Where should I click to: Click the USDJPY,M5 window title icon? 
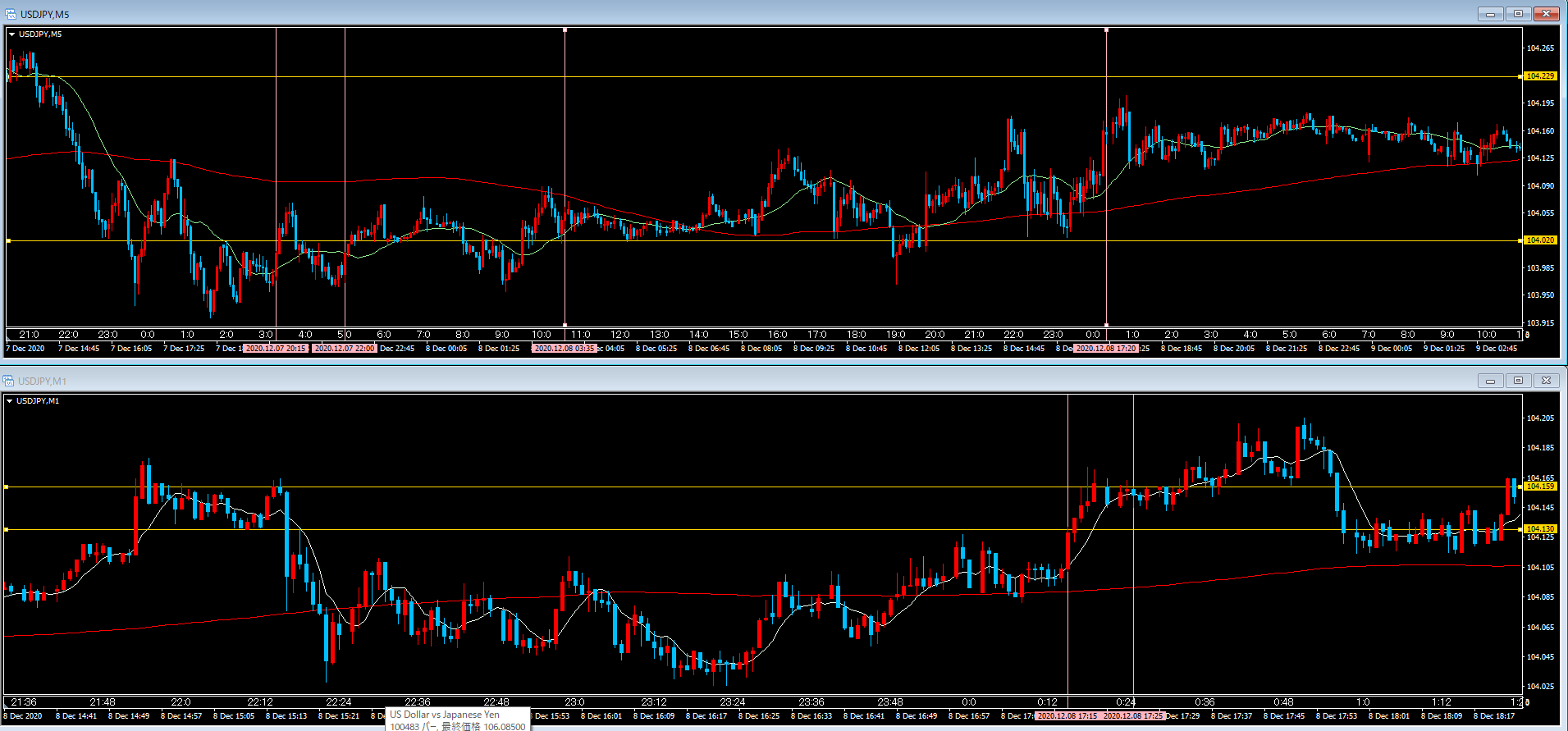coord(10,14)
